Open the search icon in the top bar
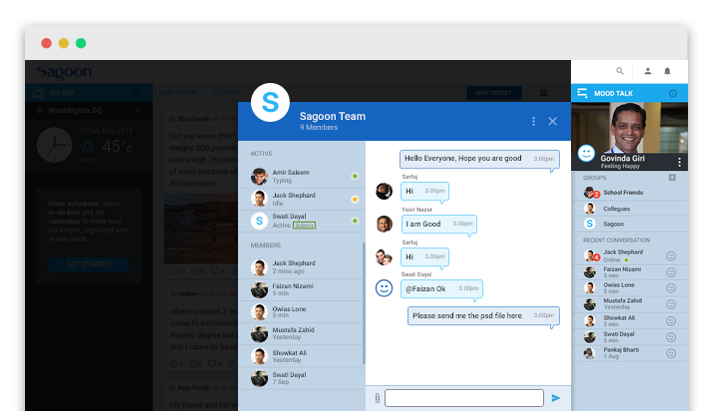 (x=620, y=71)
